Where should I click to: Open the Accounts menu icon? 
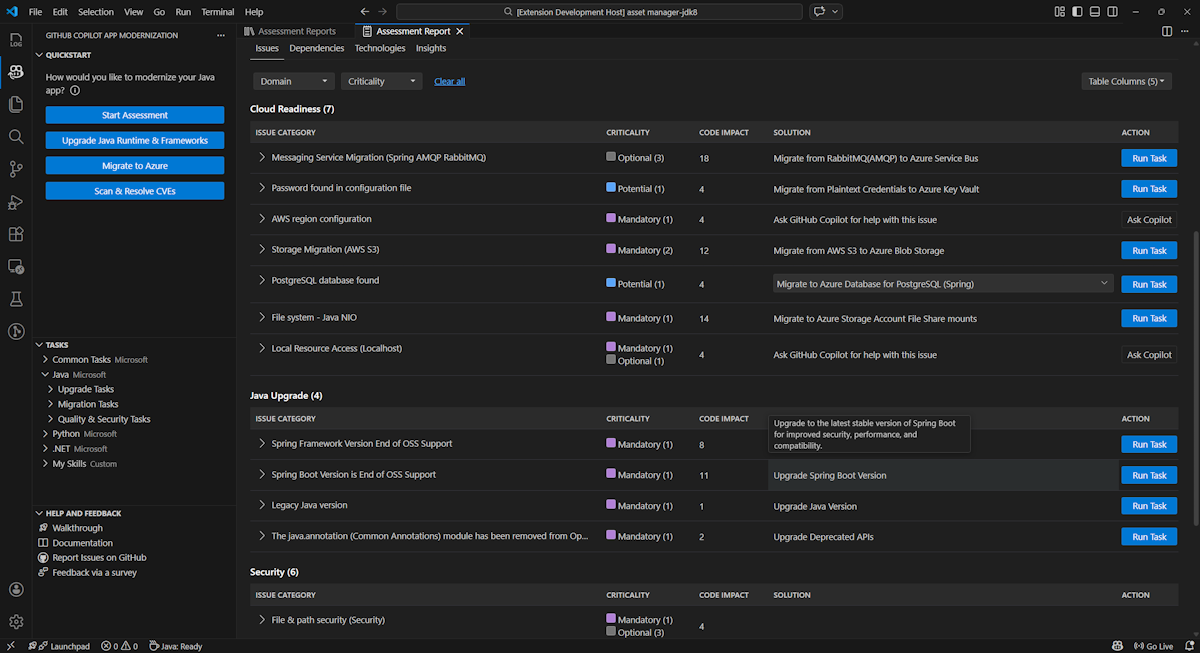(x=16, y=590)
